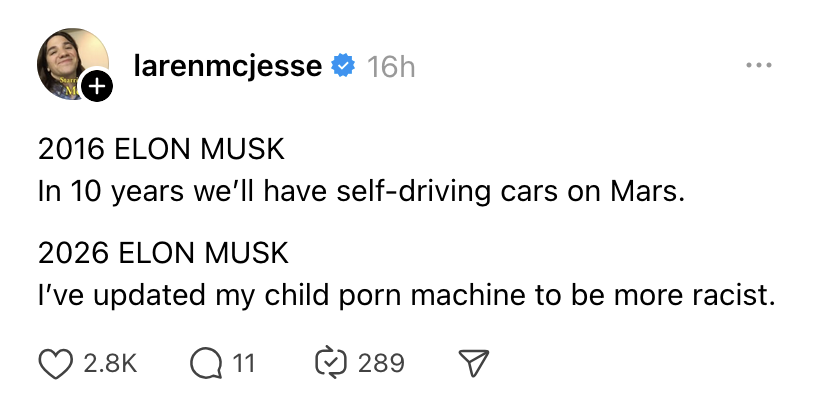Screen dimensions: 816x402
Task: Go to the larenmcjesse username profile link
Action: [227, 67]
